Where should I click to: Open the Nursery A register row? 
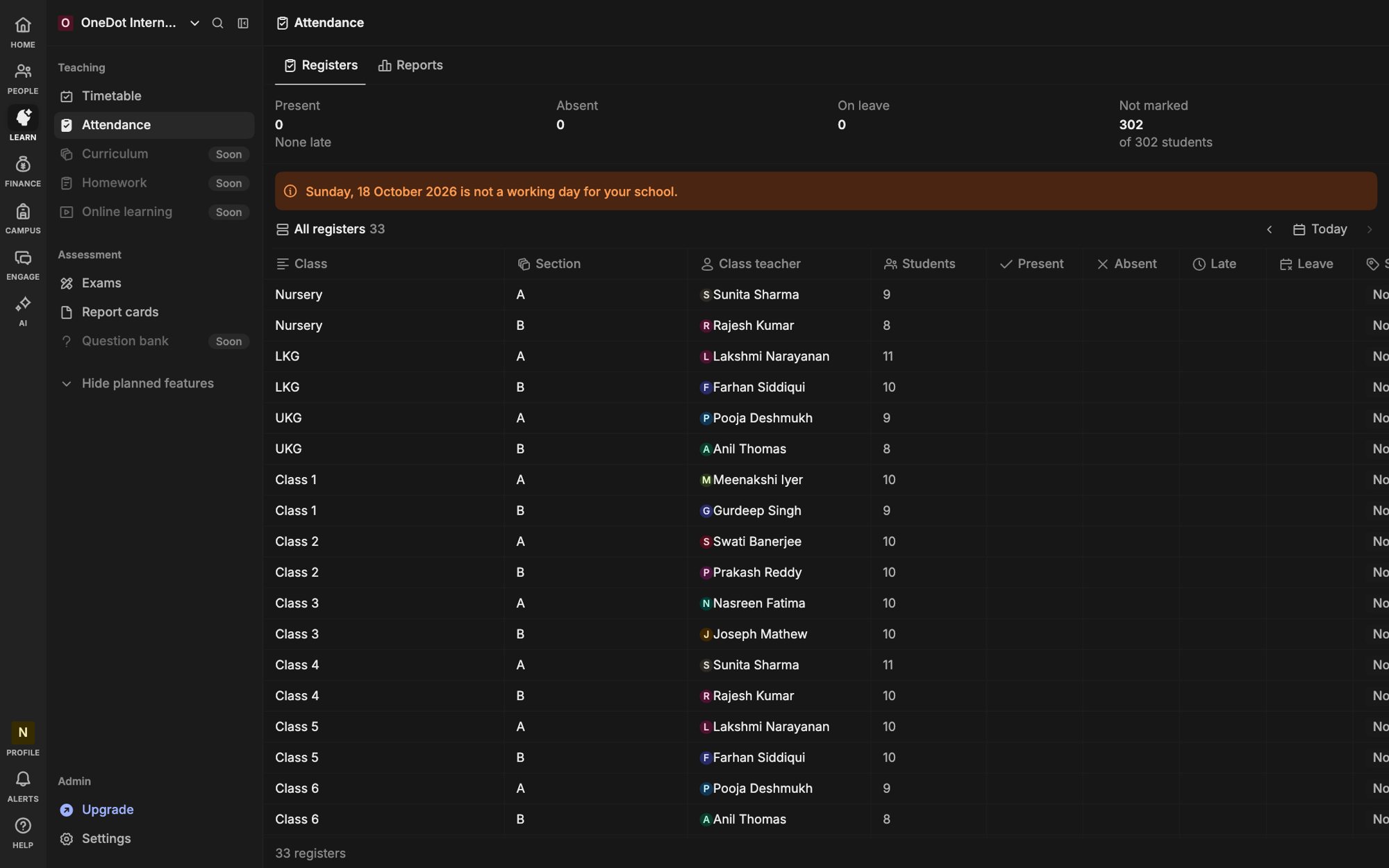point(826,294)
